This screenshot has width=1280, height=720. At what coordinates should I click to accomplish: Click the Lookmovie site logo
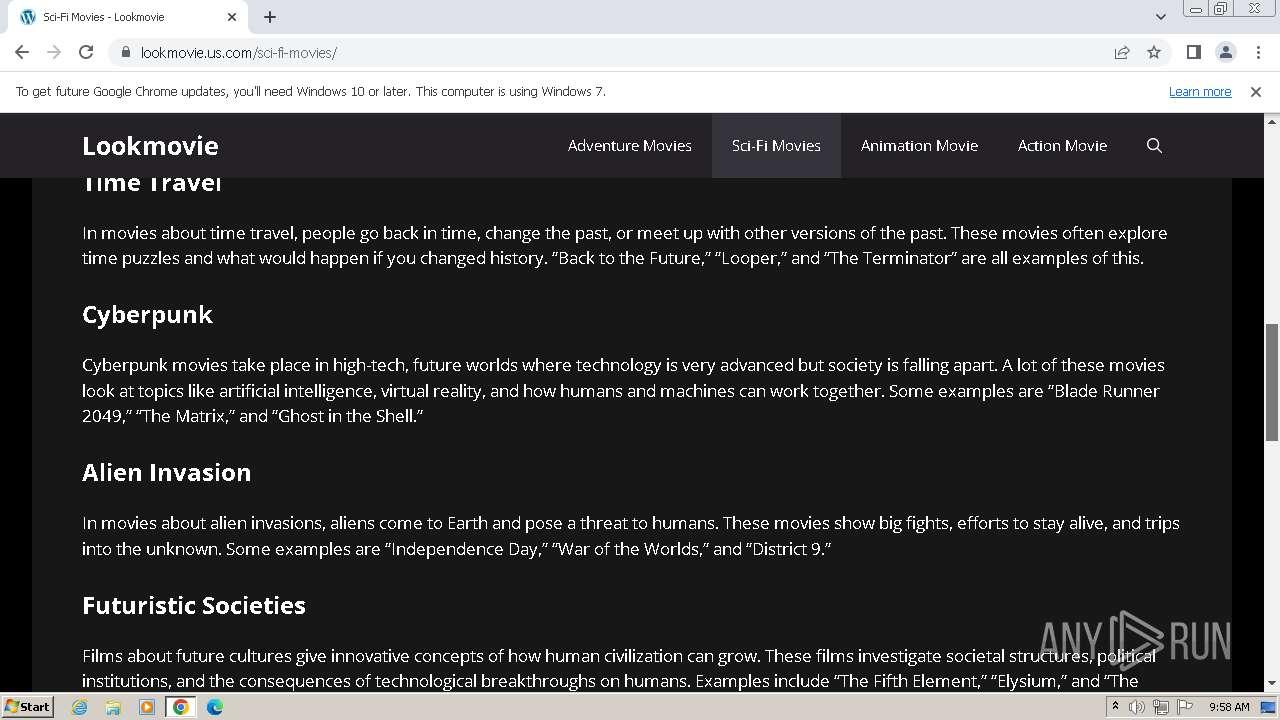pos(150,146)
